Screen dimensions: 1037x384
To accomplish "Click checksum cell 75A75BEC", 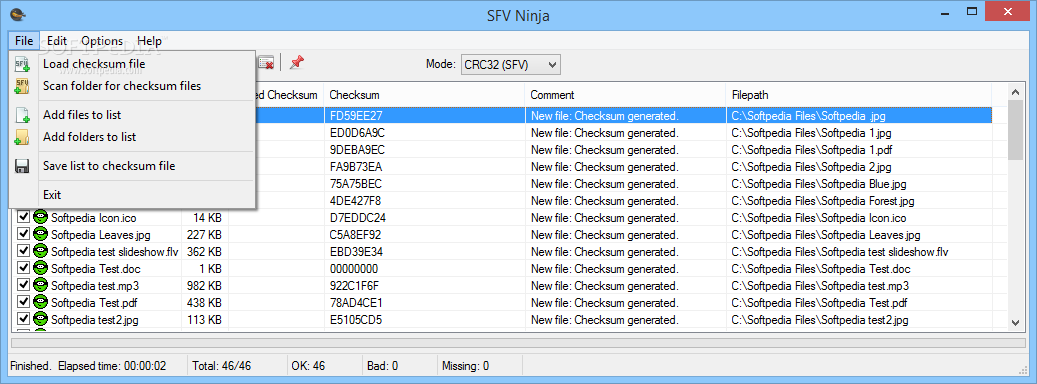I will [x=356, y=184].
